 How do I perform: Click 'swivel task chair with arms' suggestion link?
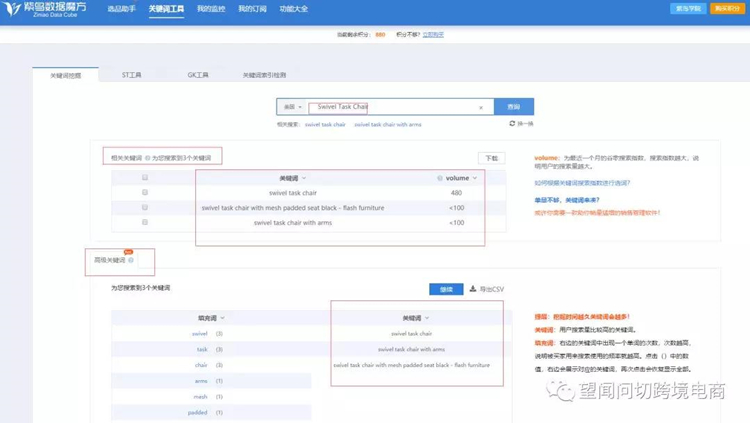[388, 125]
